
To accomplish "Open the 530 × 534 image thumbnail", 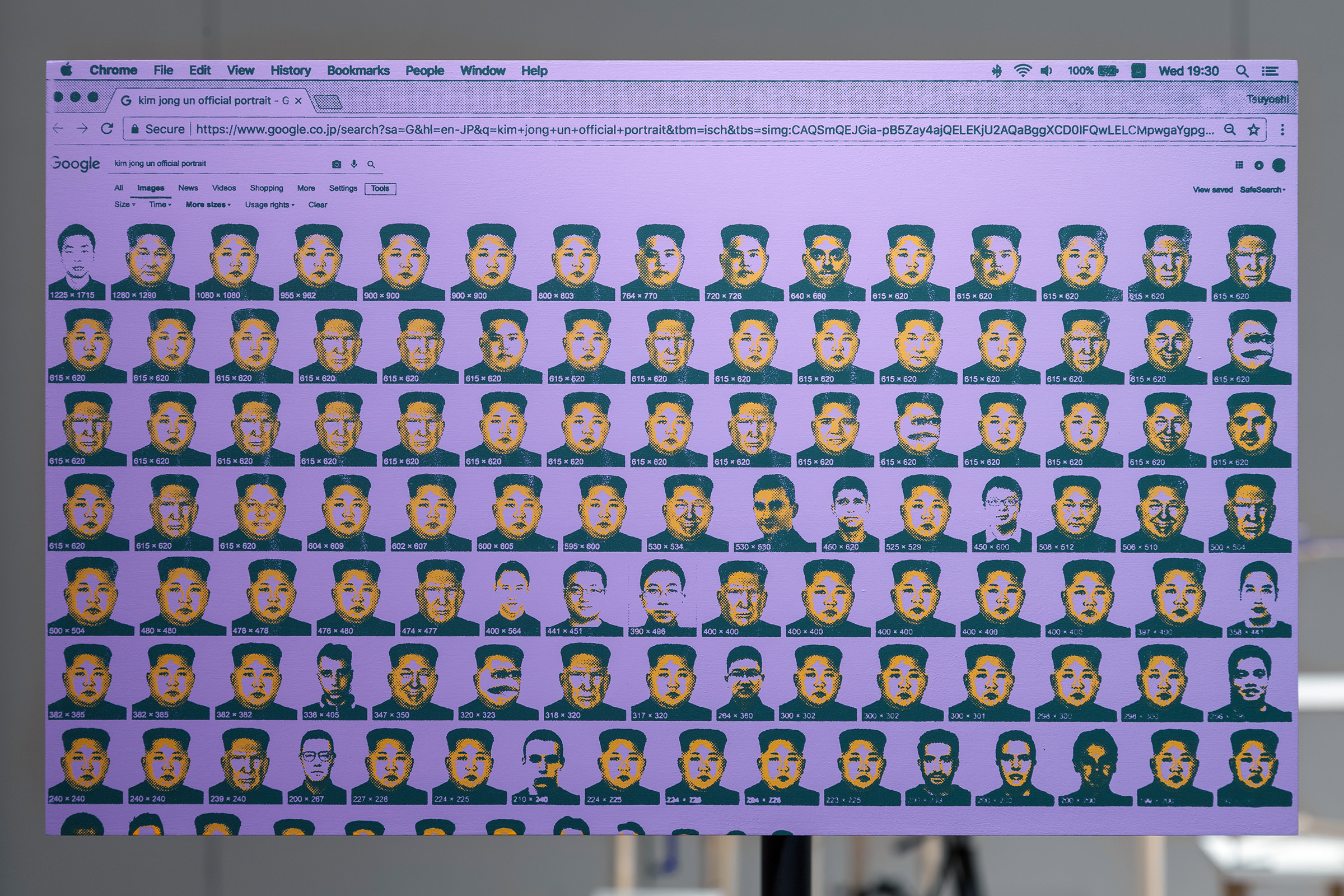I will click(x=688, y=513).
